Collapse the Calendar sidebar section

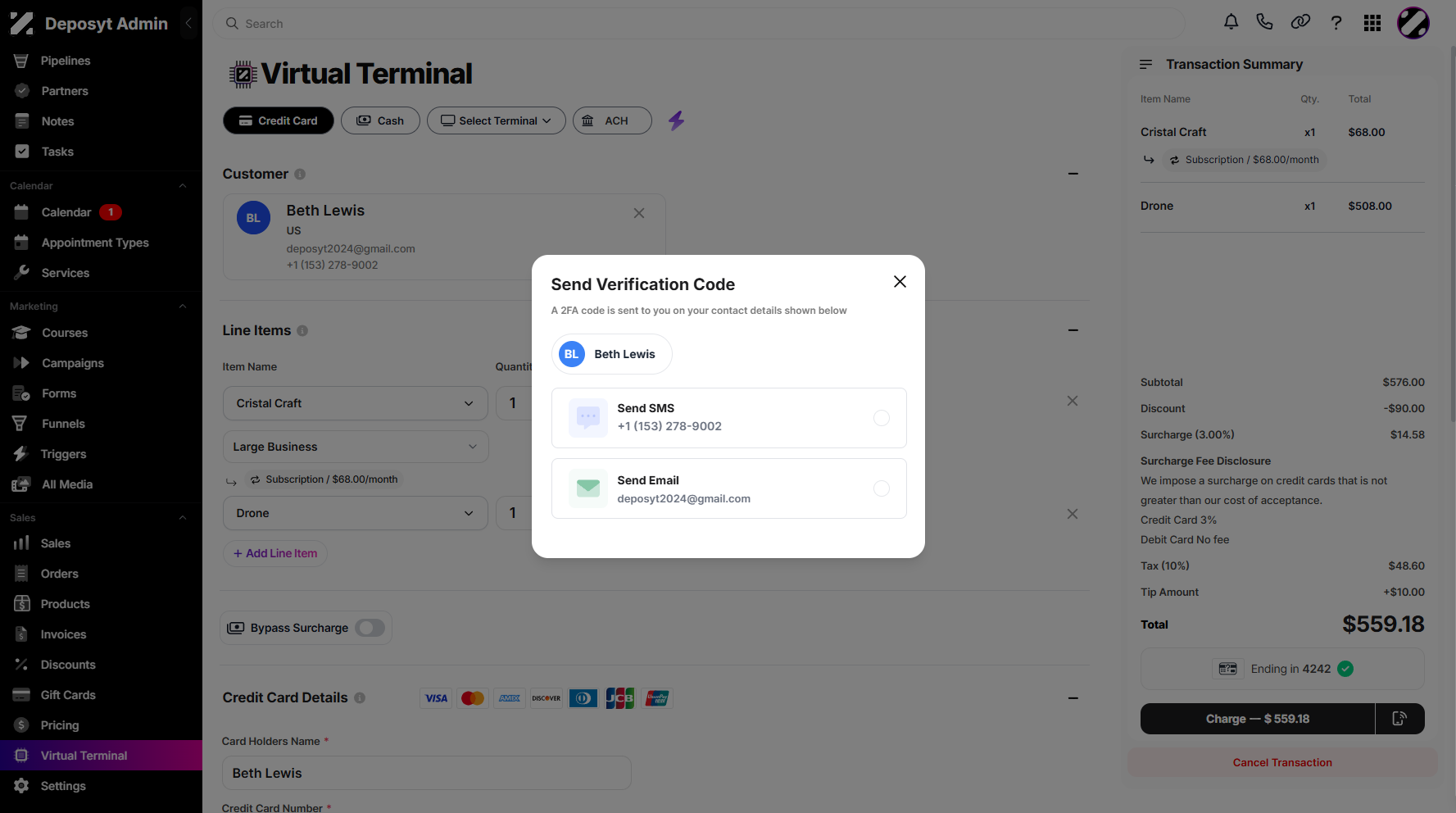[x=183, y=186]
